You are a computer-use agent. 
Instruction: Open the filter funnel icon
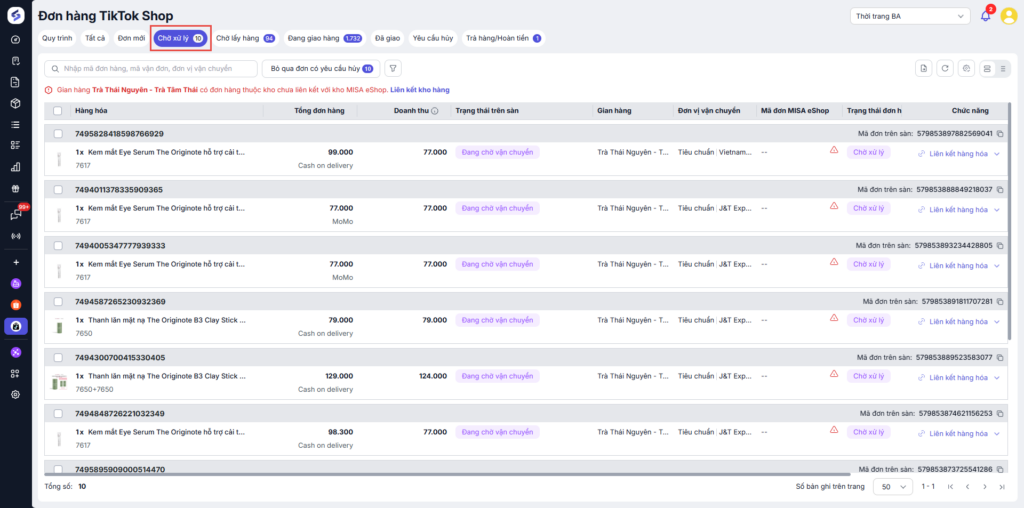(393, 68)
